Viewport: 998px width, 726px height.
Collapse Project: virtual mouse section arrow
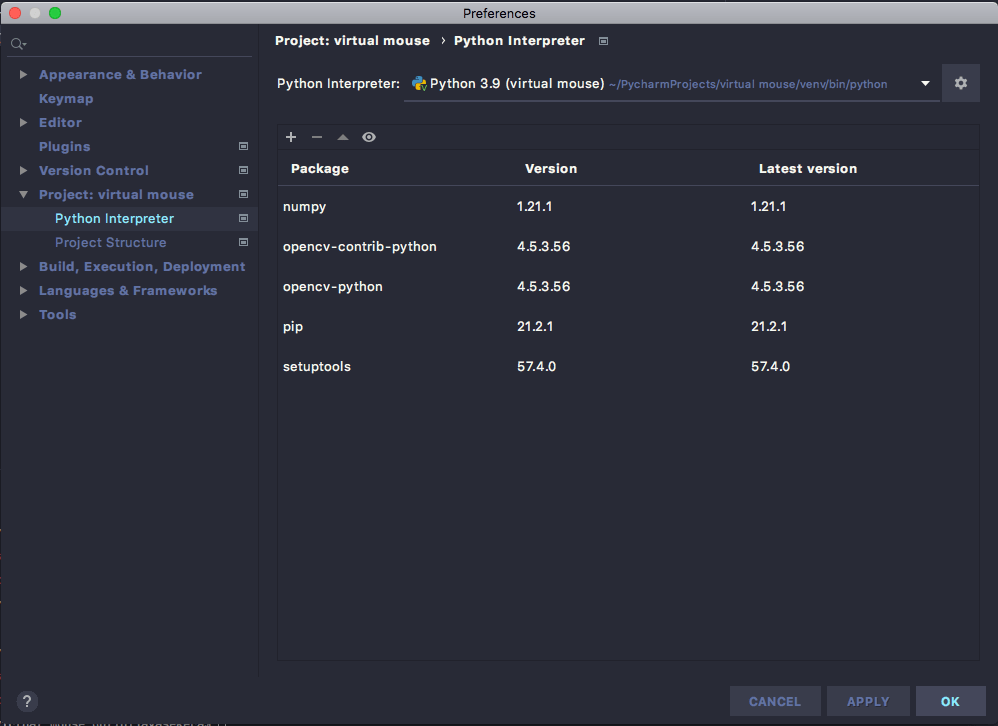[x=24, y=195]
